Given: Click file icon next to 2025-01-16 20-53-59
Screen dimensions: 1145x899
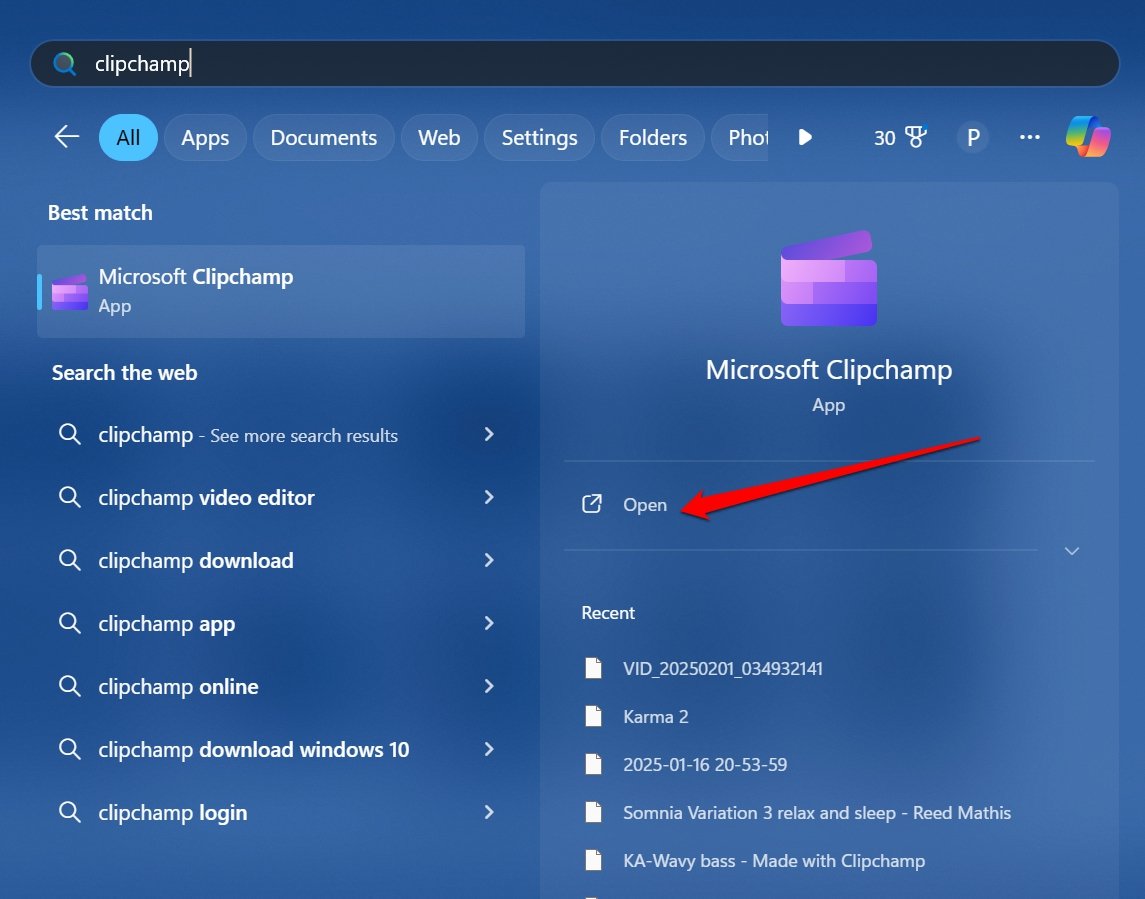Looking at the screenshot, I should point(594,765).
